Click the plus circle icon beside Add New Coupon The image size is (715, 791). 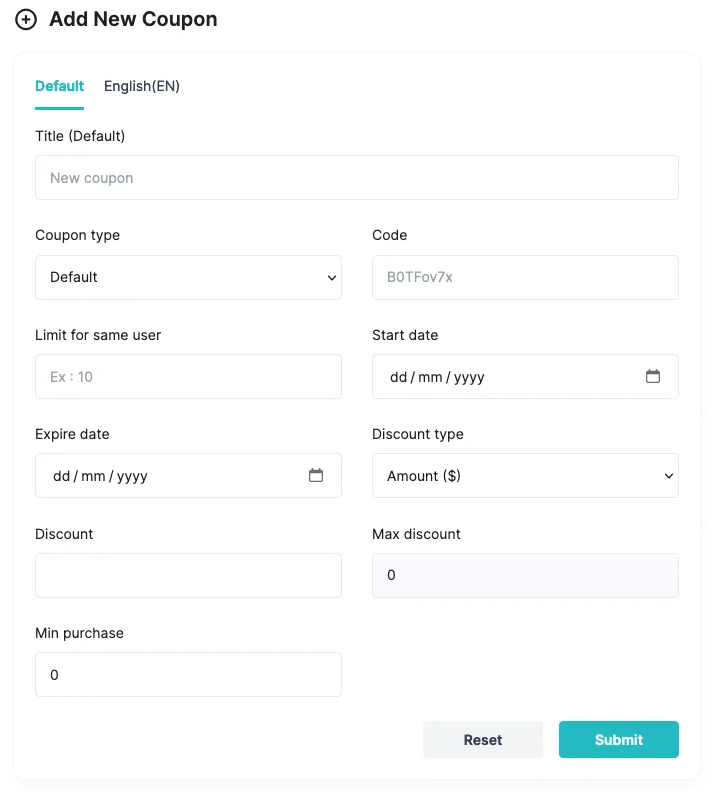pyautogui.click(x=26, y=20)
